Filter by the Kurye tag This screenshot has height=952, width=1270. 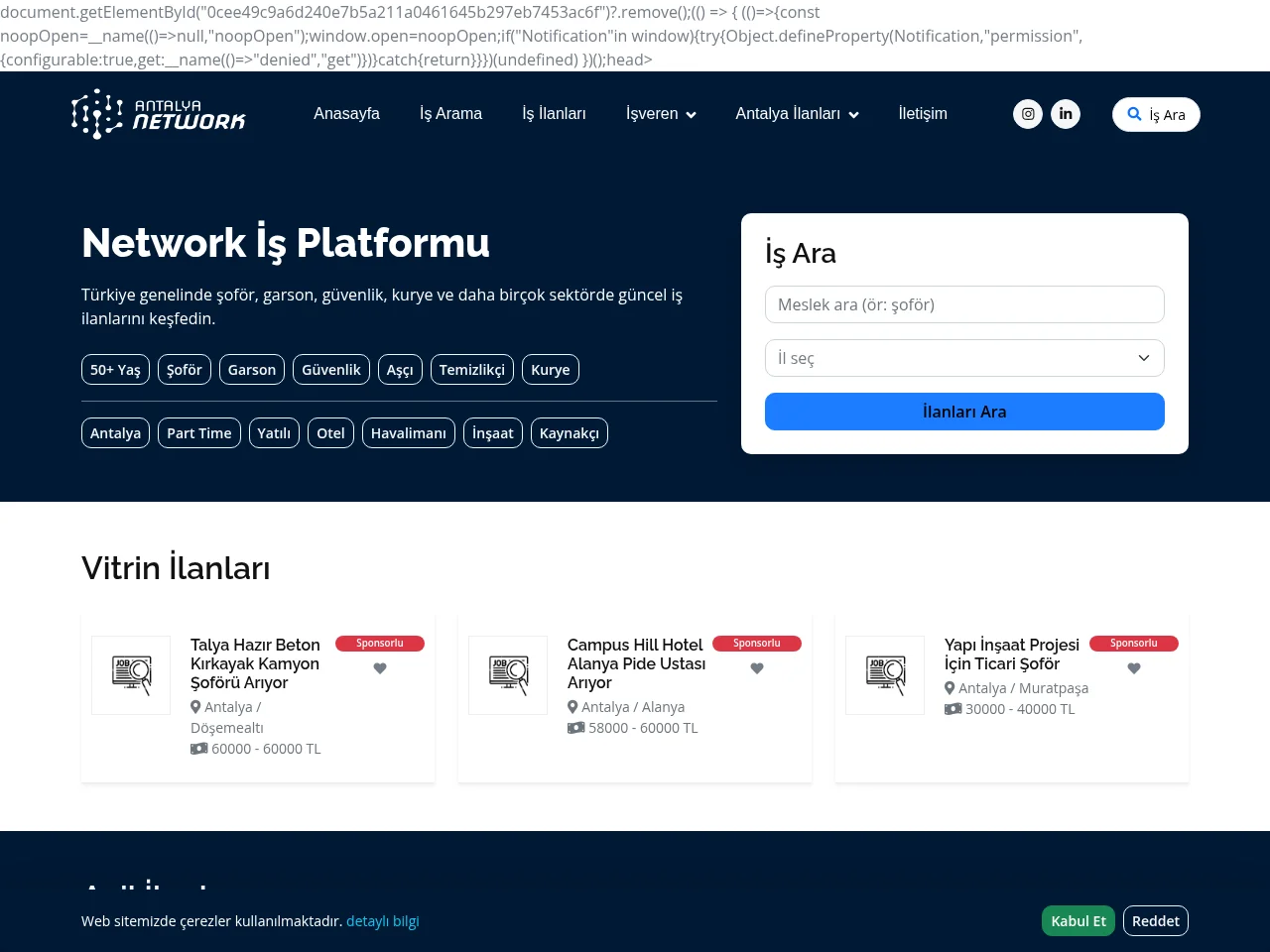tap(551, 370)
